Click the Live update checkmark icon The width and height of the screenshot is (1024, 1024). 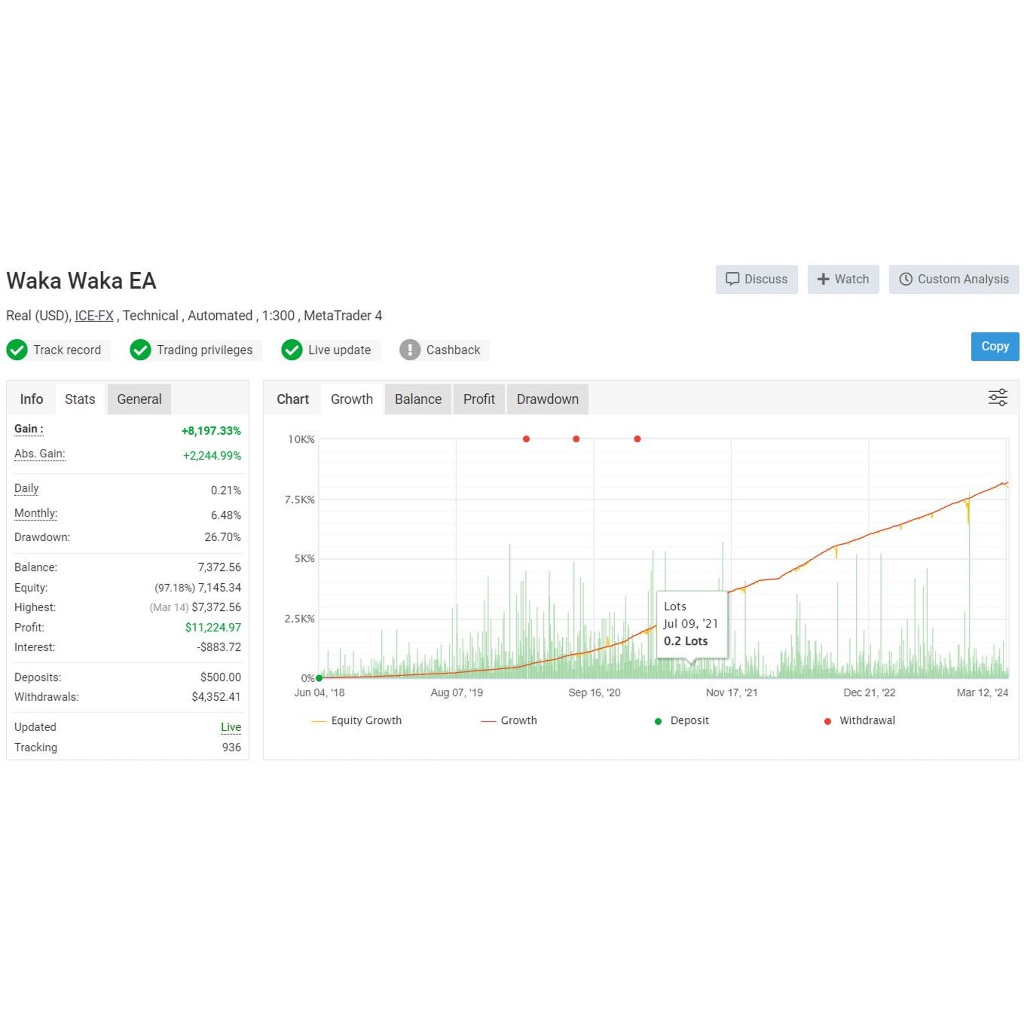tap(292, 350)
